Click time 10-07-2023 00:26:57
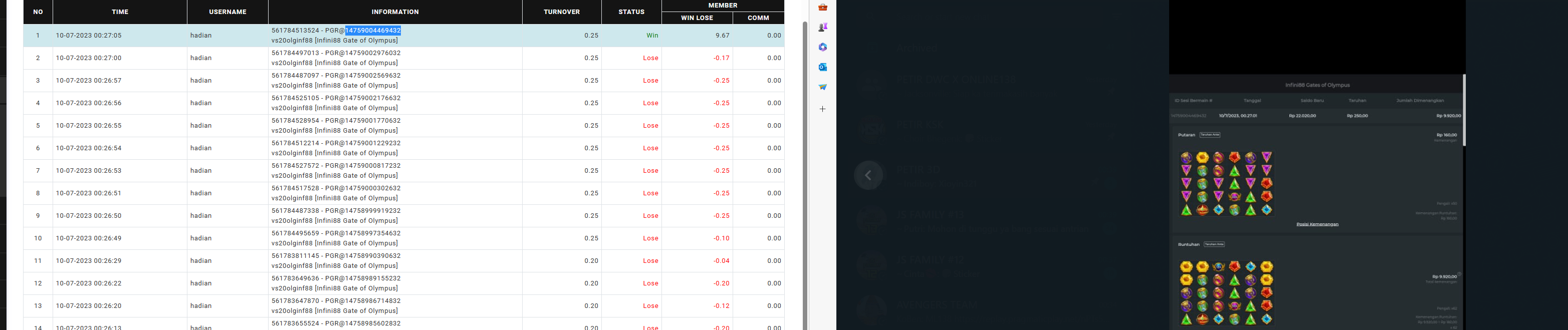The height and width of the screenshot is (330, 1568). pyautogui.click(x=89, y=80)
